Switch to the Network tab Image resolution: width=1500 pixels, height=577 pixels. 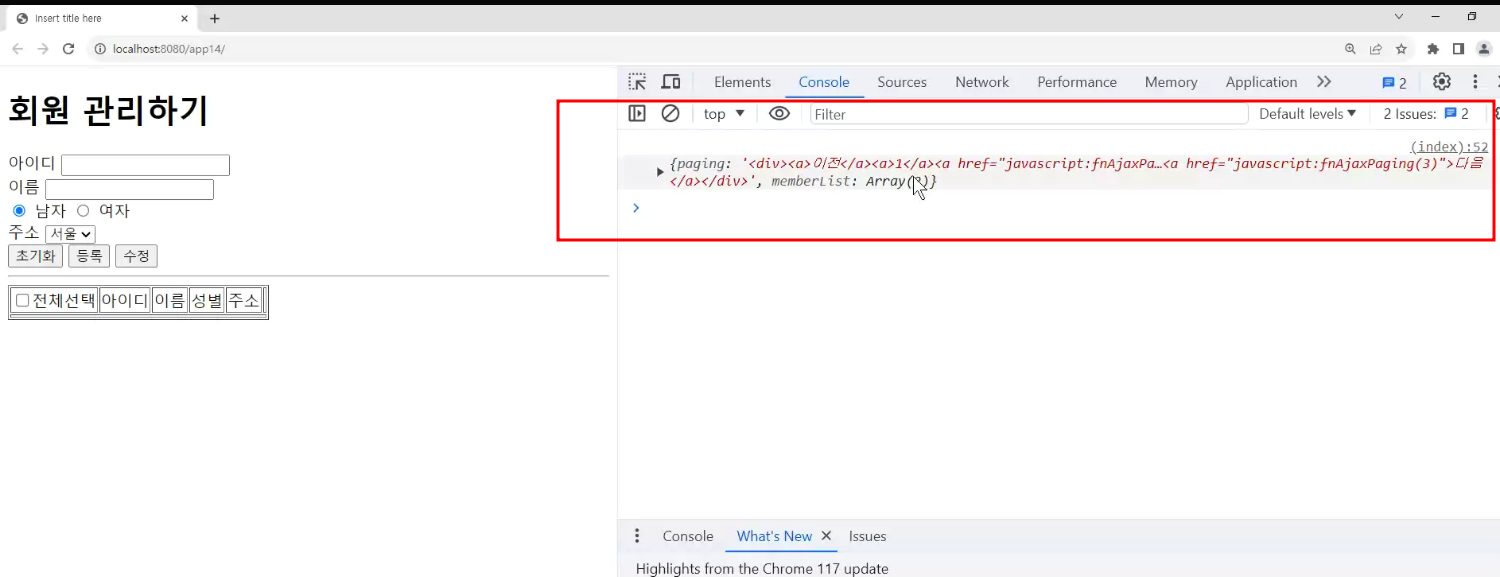pyautogui.click(x=982, y=82)
